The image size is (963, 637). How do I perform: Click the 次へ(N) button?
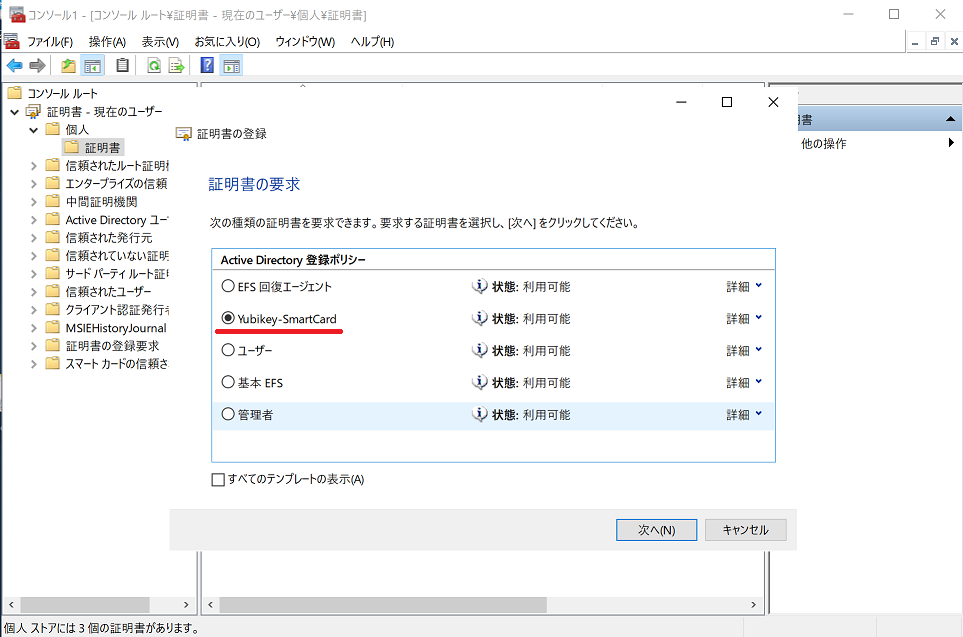click(x=656, y=530)
